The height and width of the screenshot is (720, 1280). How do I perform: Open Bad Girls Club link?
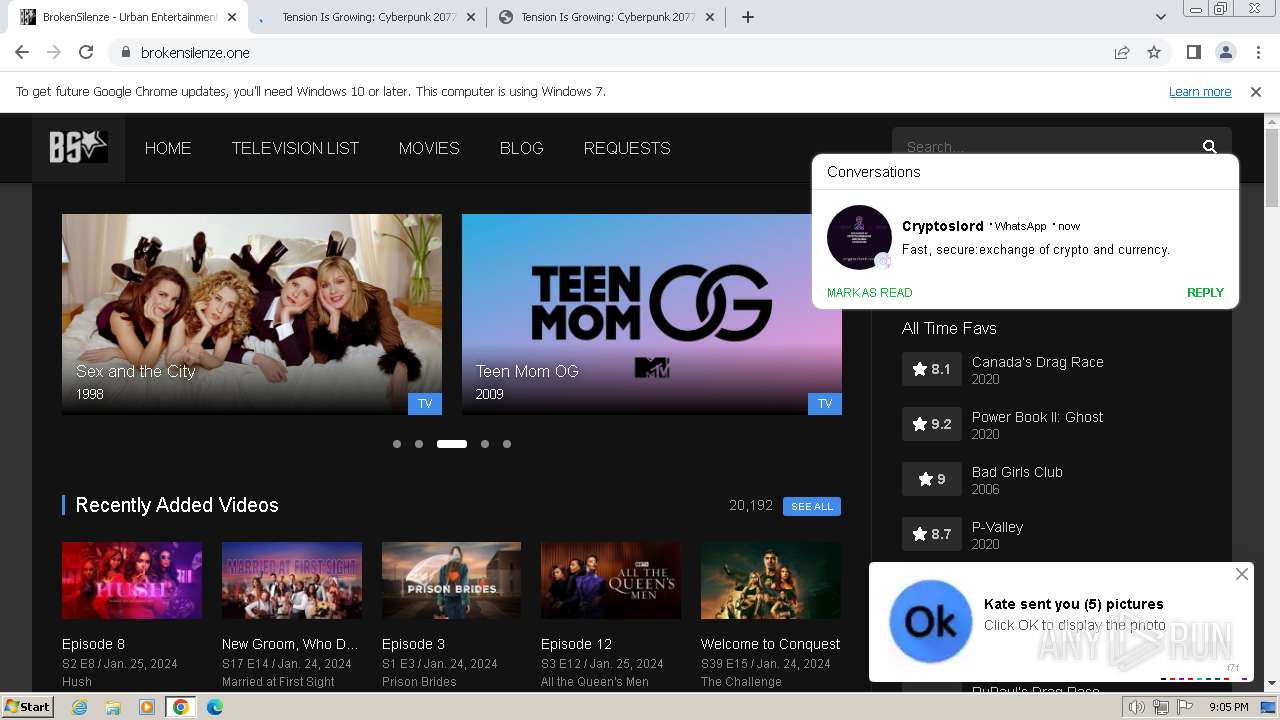pyautogui.click(x=1017, y=472)
